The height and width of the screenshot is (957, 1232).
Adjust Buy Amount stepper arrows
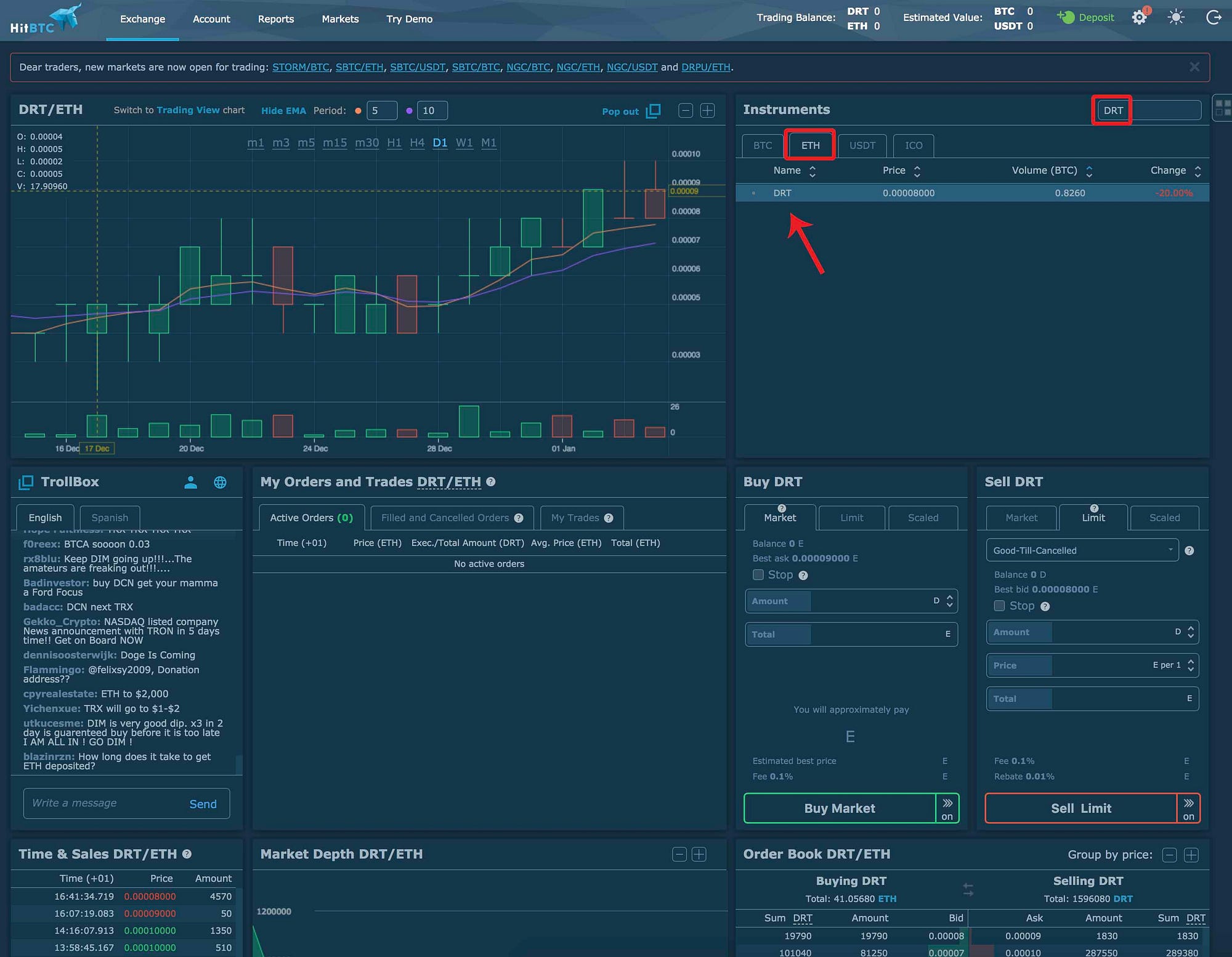pyautogui.click(x=950, y=601)
